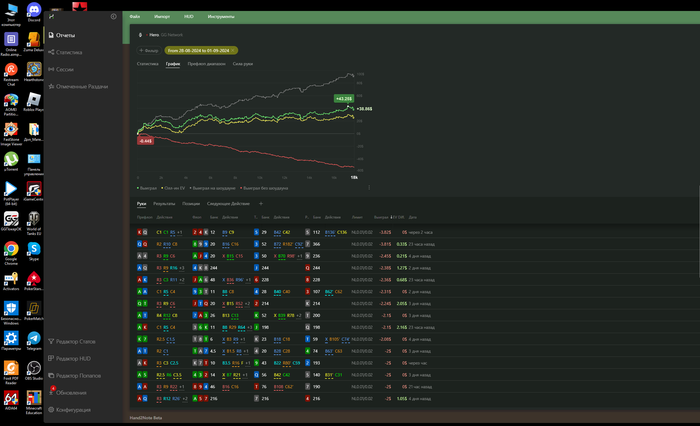Screen dimensions: 700x426
Task: Open Discord desktop shortcut
Action: [34, 12]
